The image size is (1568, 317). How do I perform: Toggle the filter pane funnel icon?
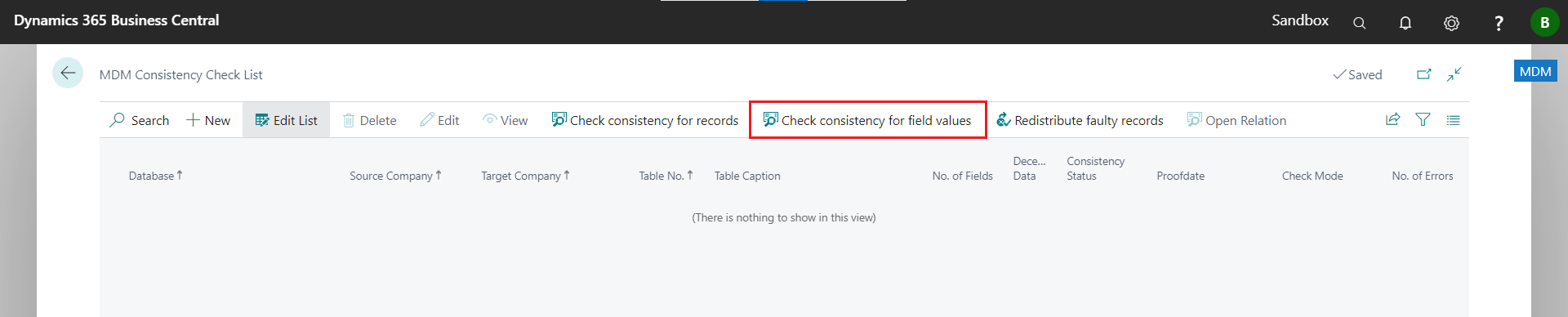(1423, 120)
